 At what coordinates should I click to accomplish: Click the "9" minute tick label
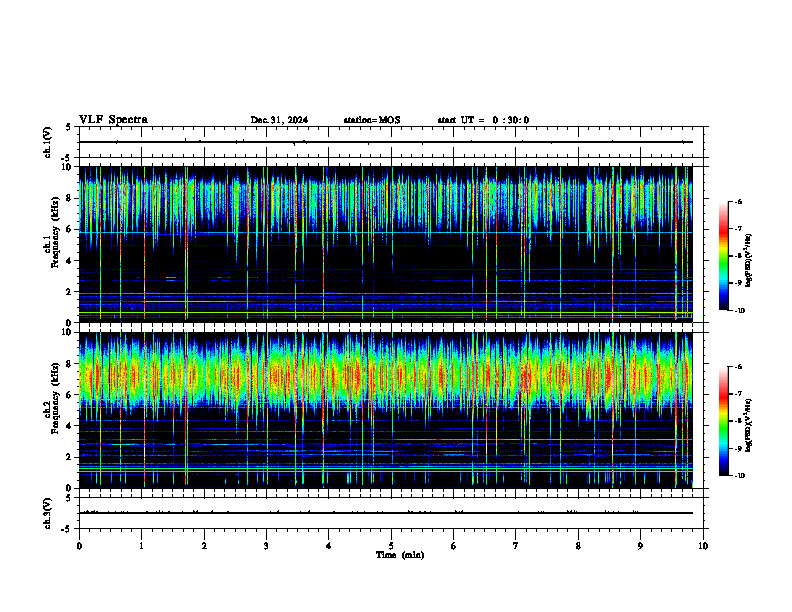click(640, 546)
